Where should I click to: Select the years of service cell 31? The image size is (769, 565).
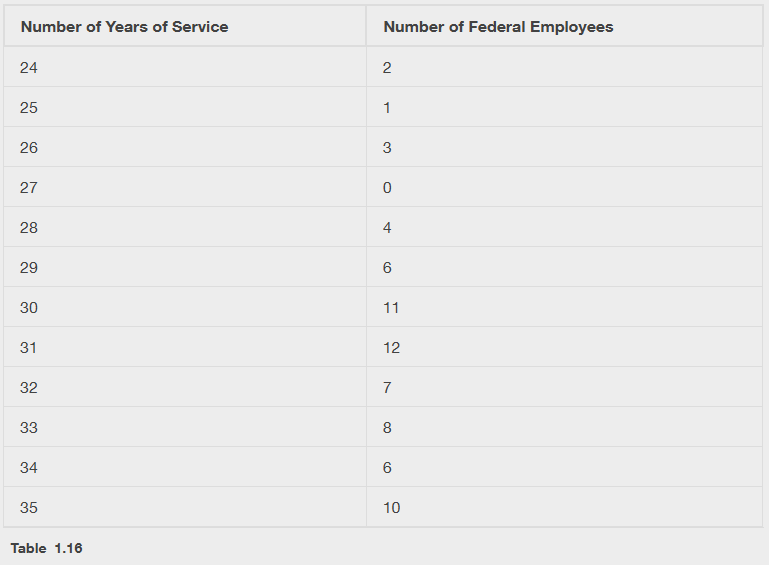pos(29,348)
